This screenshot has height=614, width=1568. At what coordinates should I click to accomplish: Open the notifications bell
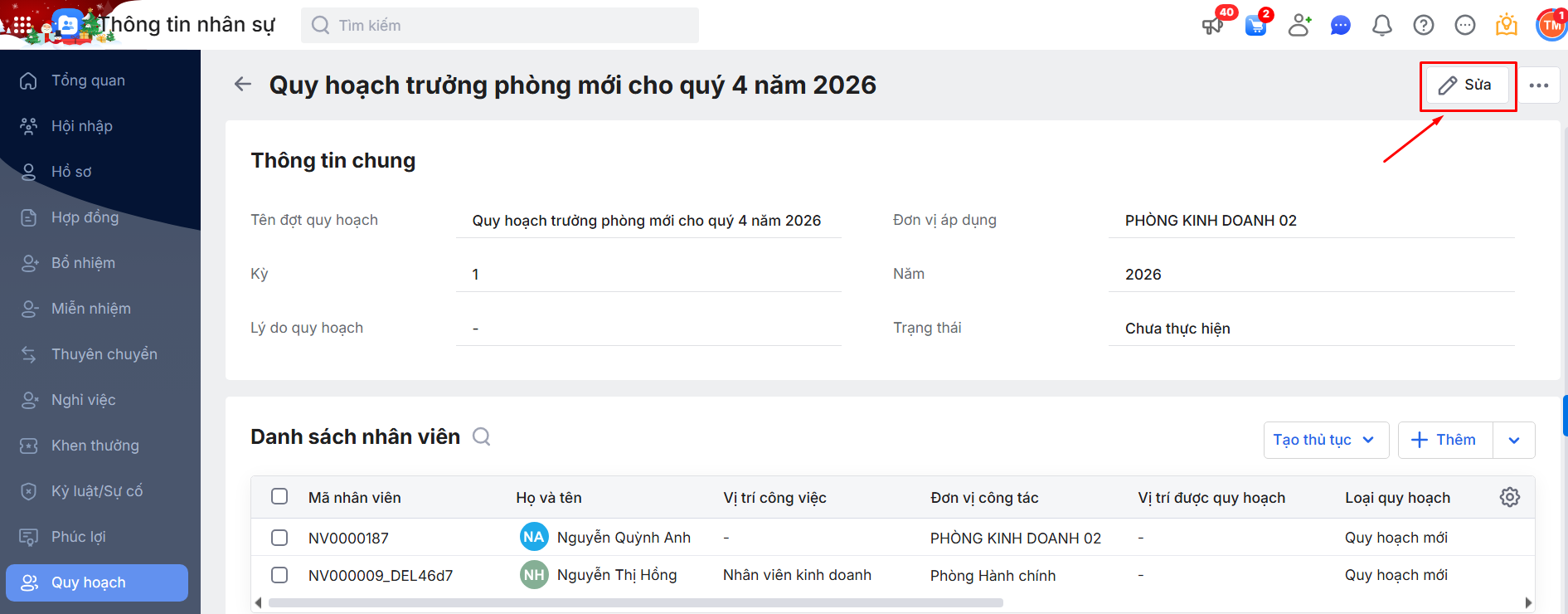1381,26
